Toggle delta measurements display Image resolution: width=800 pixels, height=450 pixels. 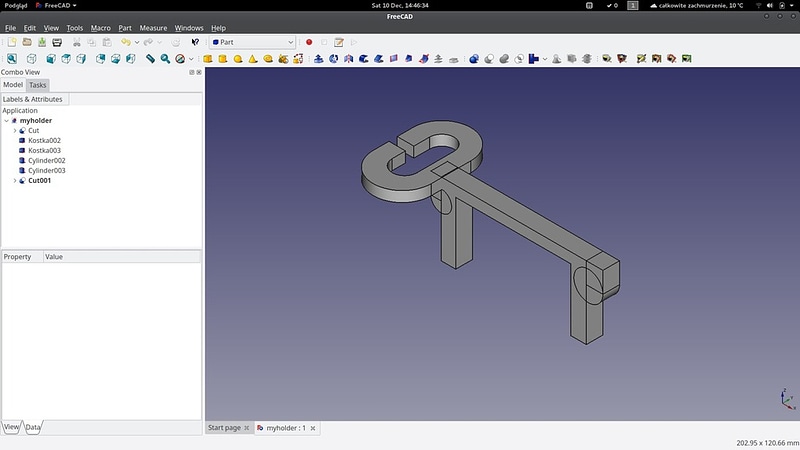pyautogui.click(x=686, y=59)
